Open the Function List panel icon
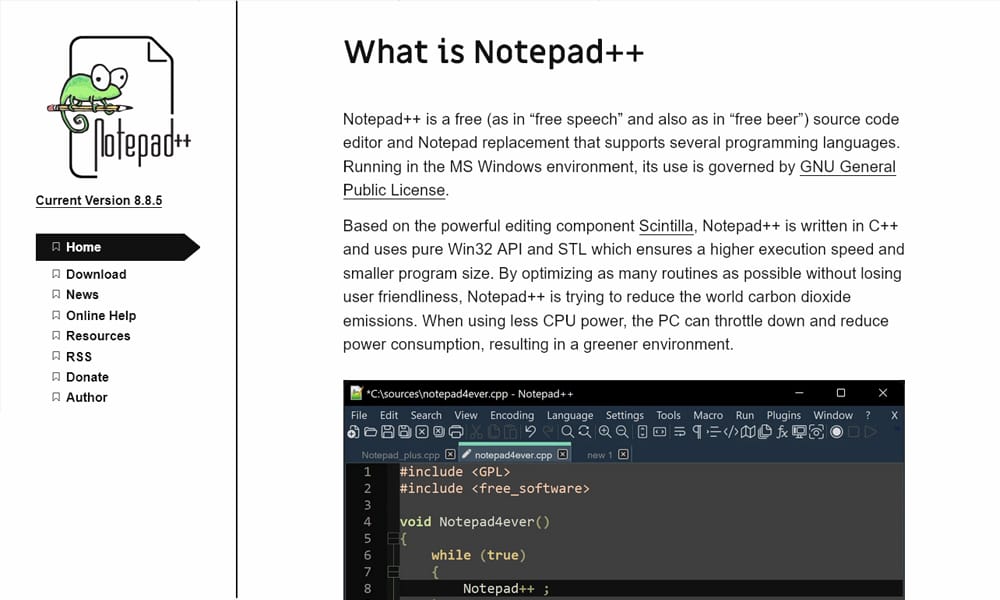Screen dimensions: 1000x600 coord(783,432)
